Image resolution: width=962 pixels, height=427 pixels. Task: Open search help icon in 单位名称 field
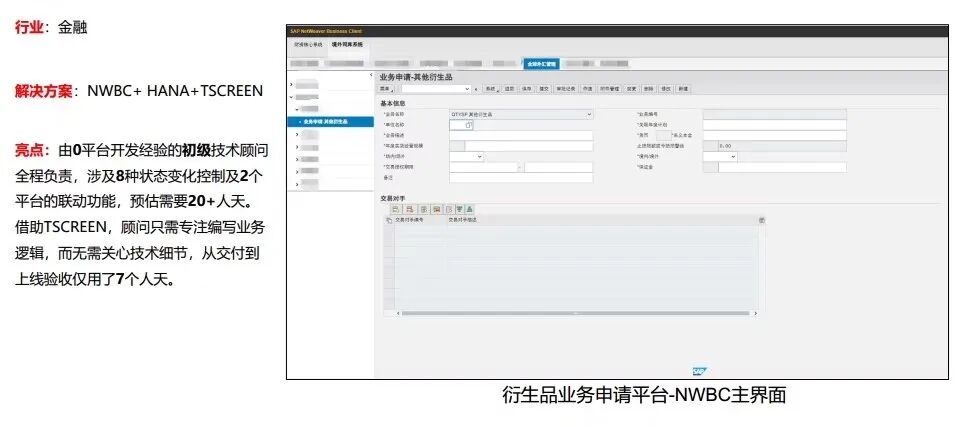[468, 125]
